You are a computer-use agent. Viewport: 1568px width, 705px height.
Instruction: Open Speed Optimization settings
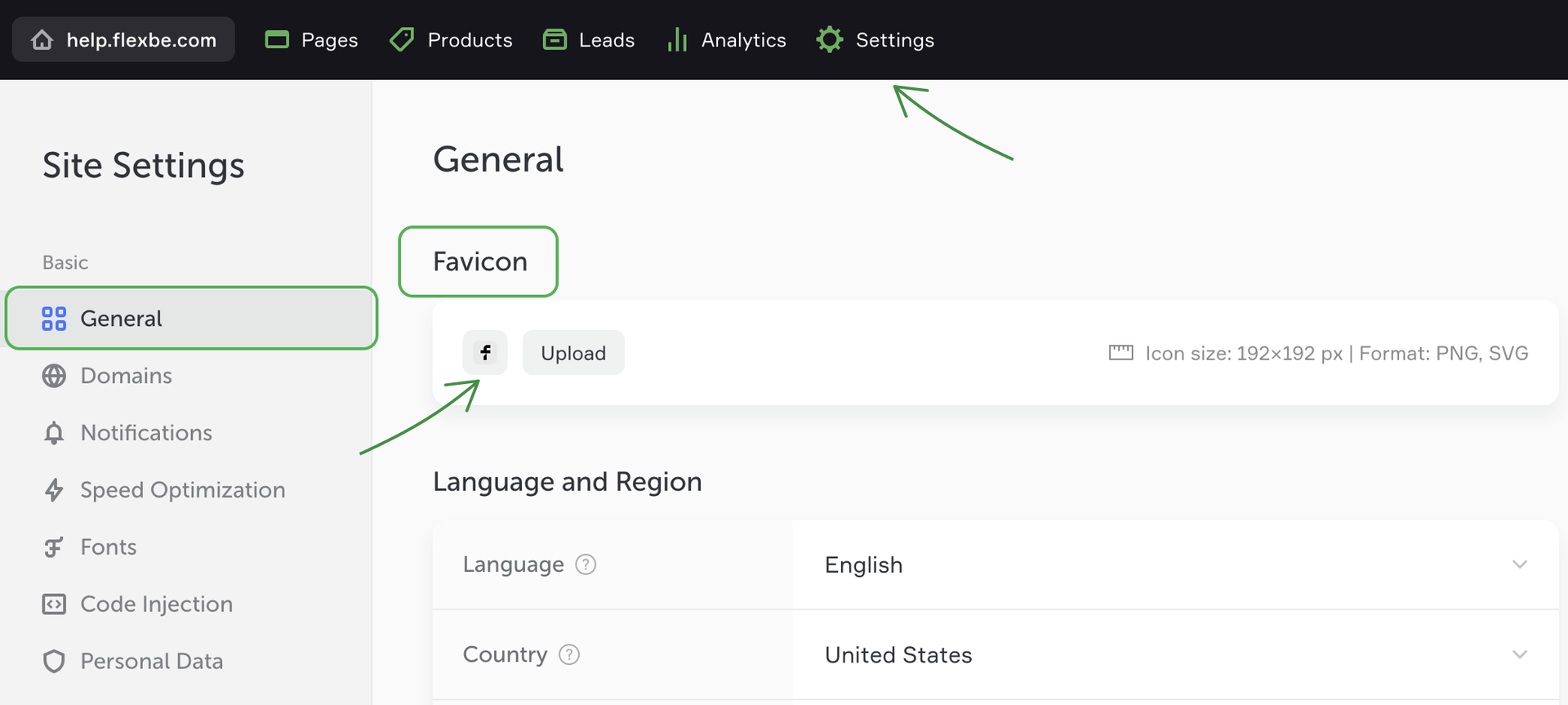pos(182,490)
